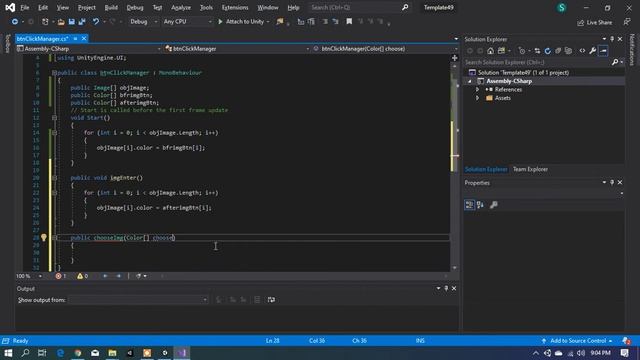Expand the References node
640x360 pixels.
click(477, 89)
